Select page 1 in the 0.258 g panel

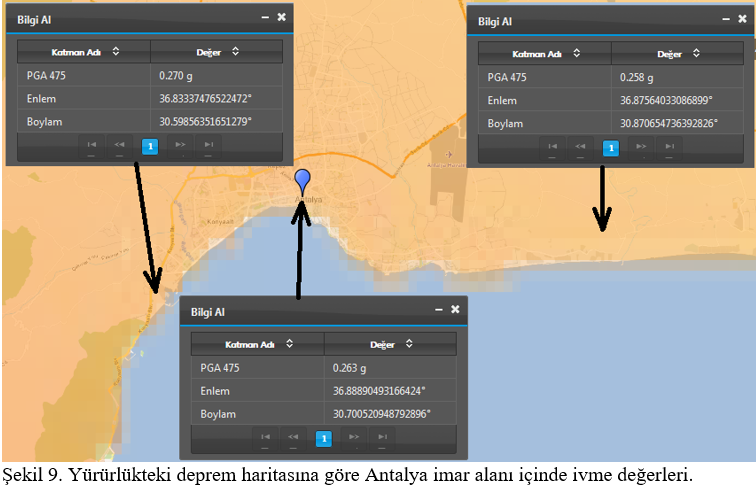611,148
